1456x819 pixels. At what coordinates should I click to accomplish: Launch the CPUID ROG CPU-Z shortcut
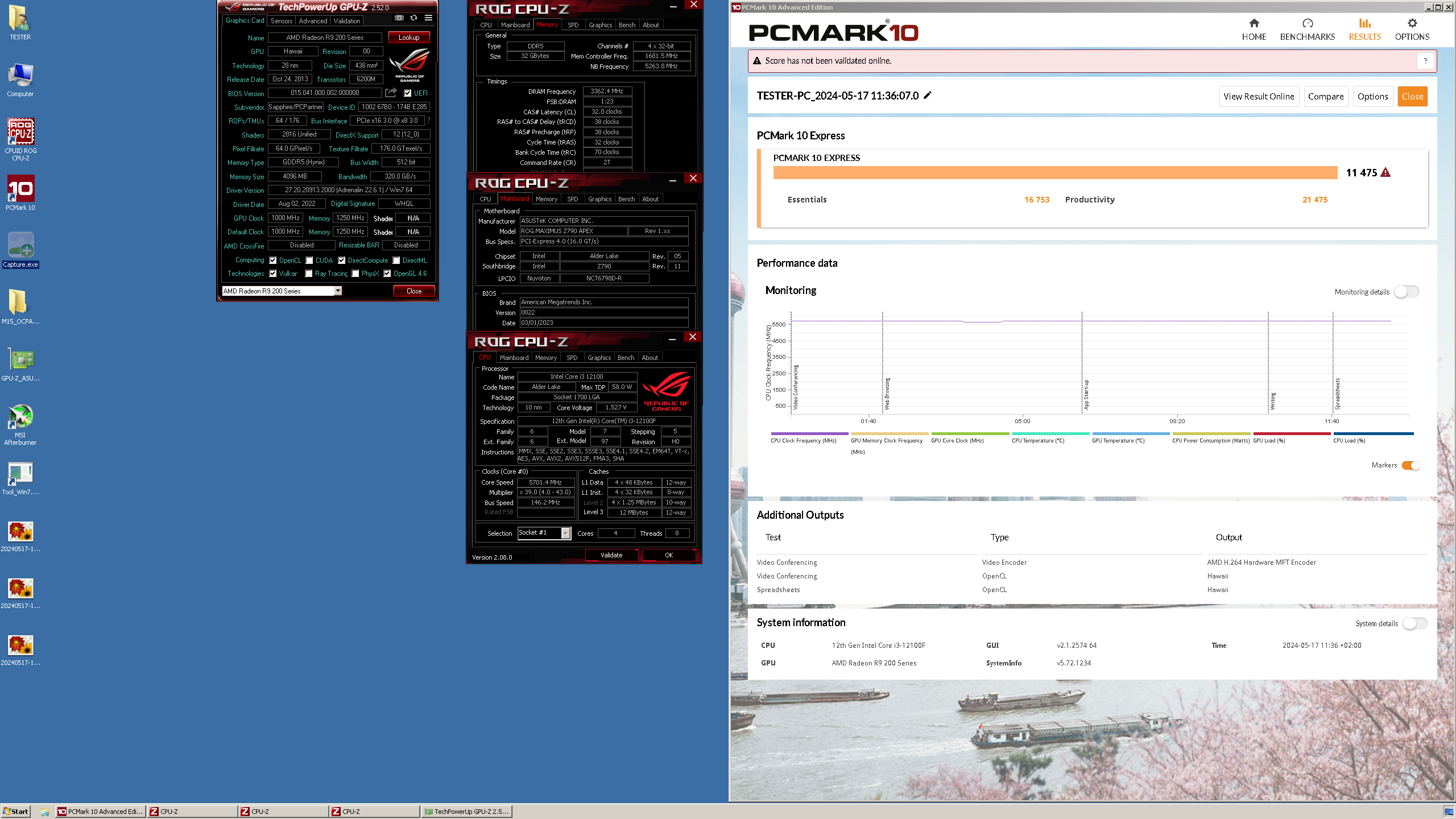pos(20,139)
